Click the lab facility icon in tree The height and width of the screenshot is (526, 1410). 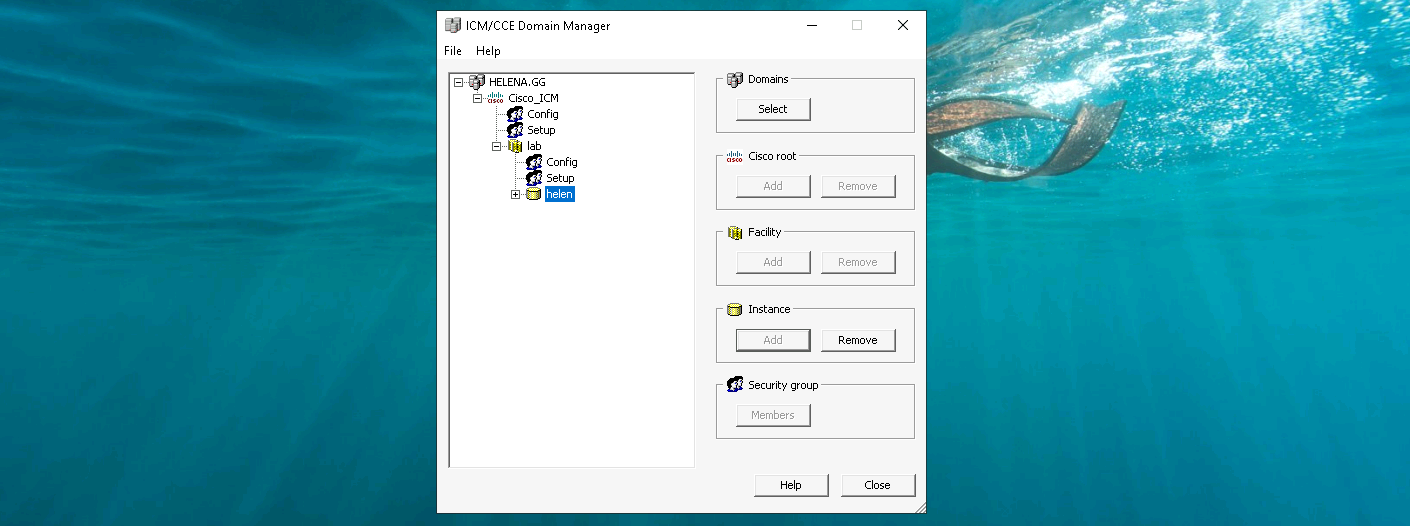[x=515, y=146]
